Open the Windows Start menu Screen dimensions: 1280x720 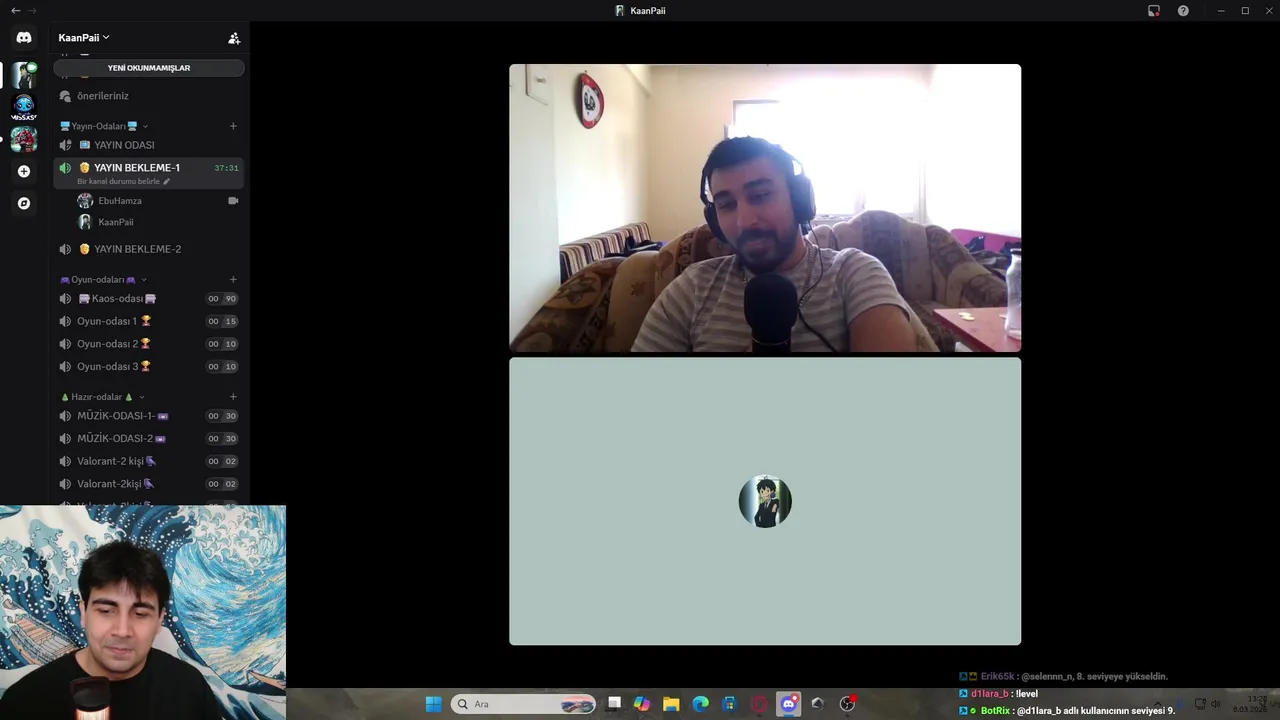coord(433,704)
